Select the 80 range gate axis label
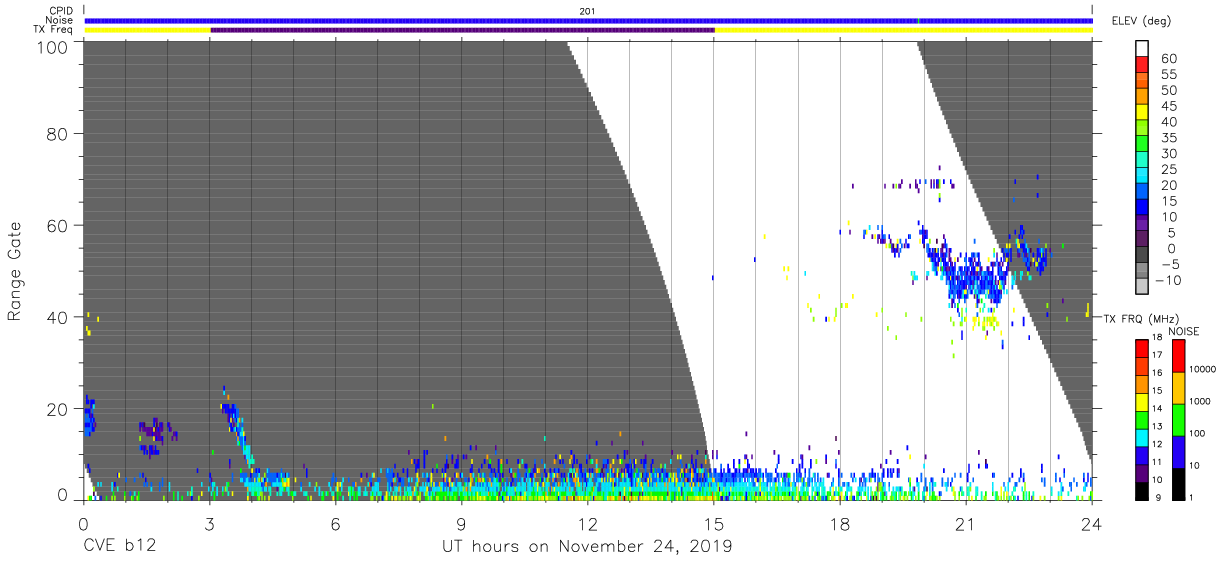The height and width of the screenshot is (567, 1228). tap(56, 132)
